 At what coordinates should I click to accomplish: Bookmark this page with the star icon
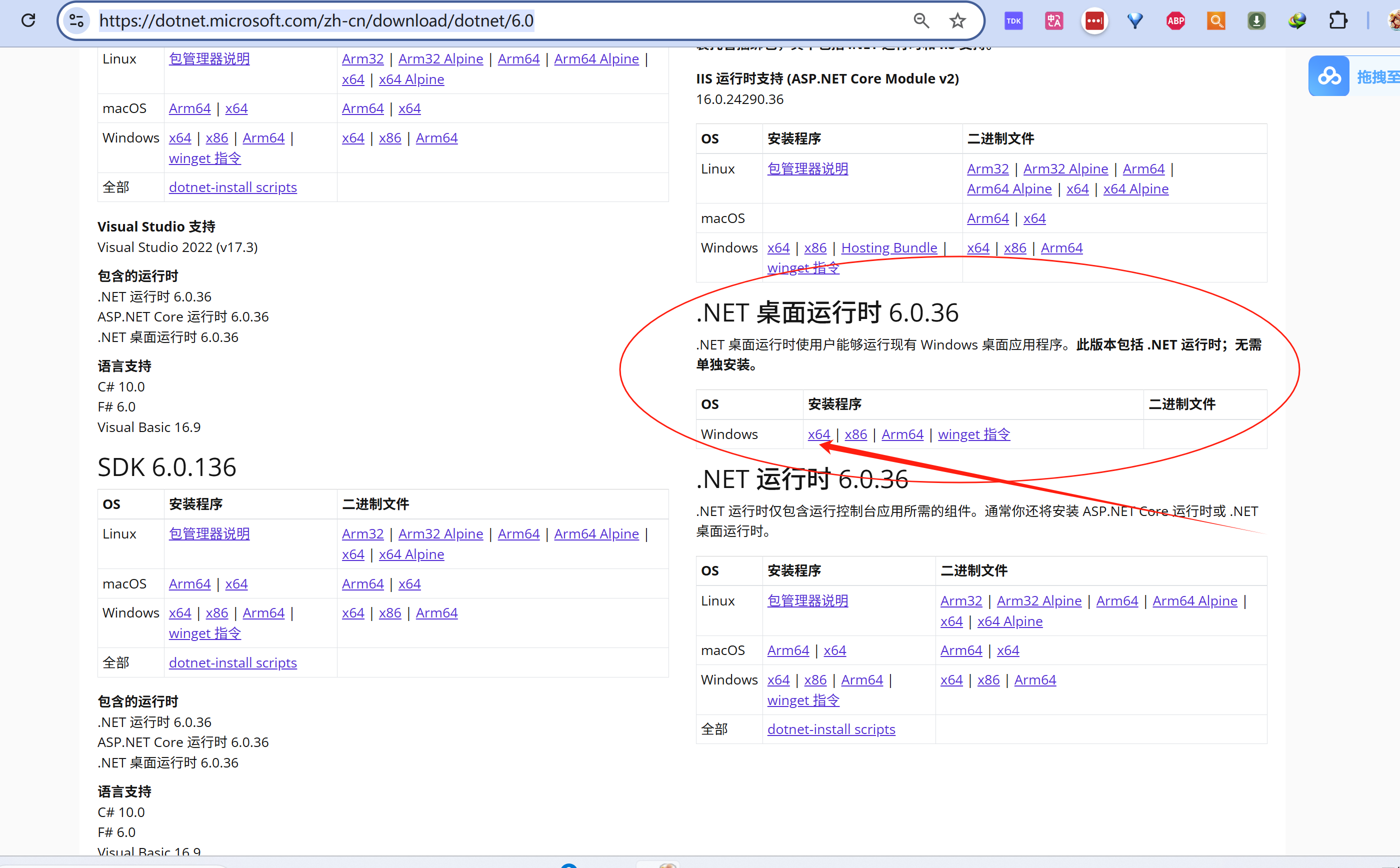tap(957, 21)
